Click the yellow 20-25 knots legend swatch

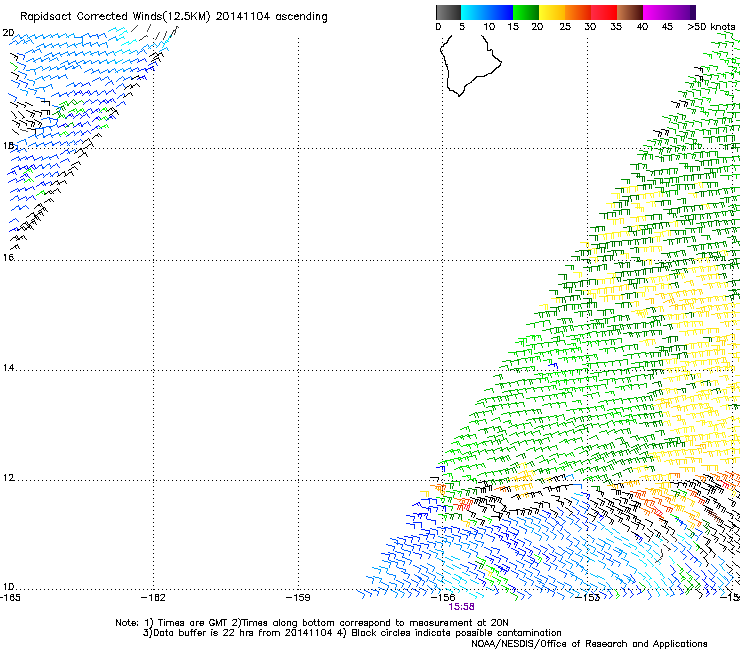click(552, 12)
